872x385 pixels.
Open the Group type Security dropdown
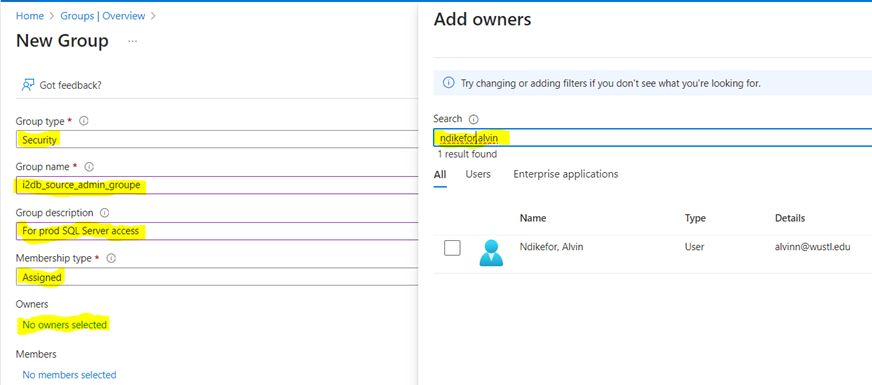217,140
